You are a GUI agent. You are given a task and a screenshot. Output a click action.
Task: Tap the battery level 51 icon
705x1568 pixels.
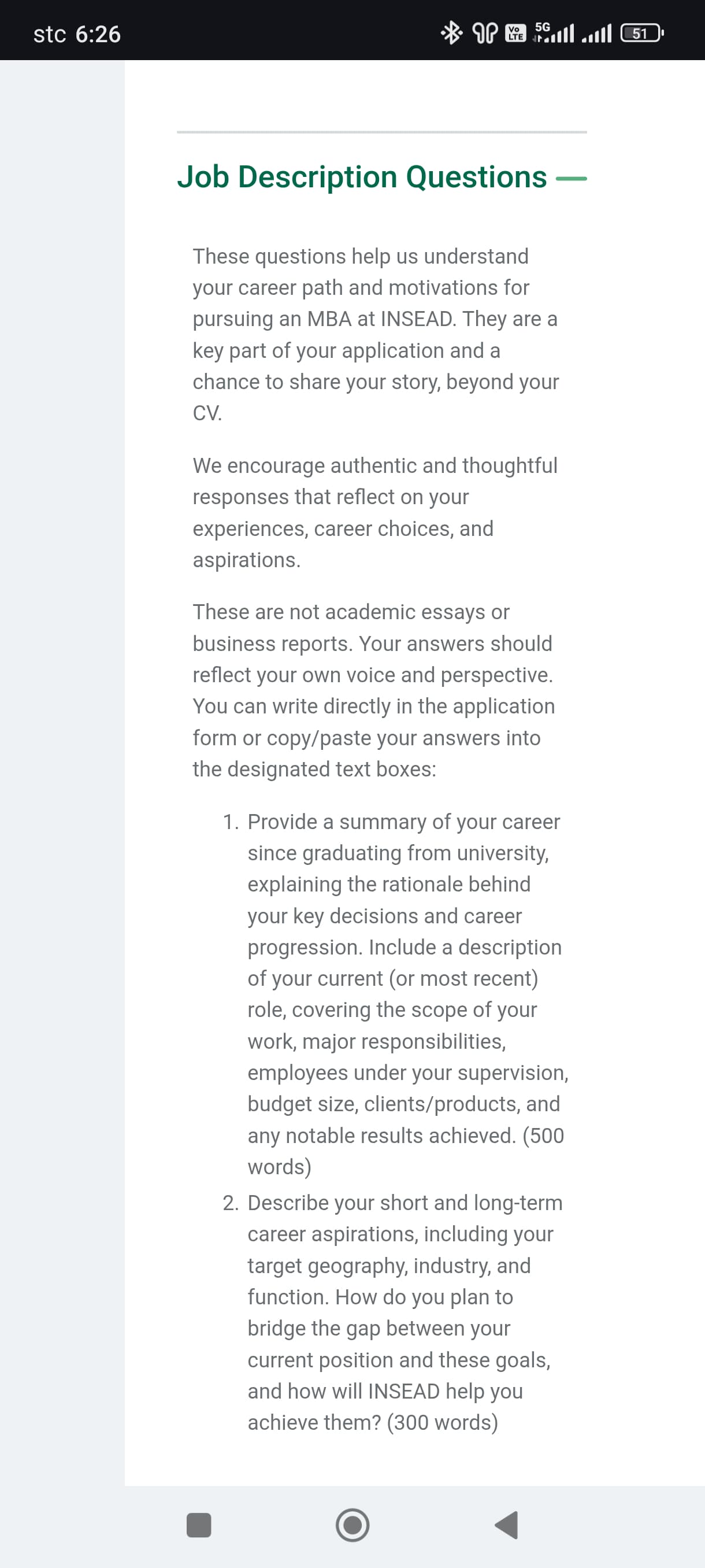coord(641,33)
